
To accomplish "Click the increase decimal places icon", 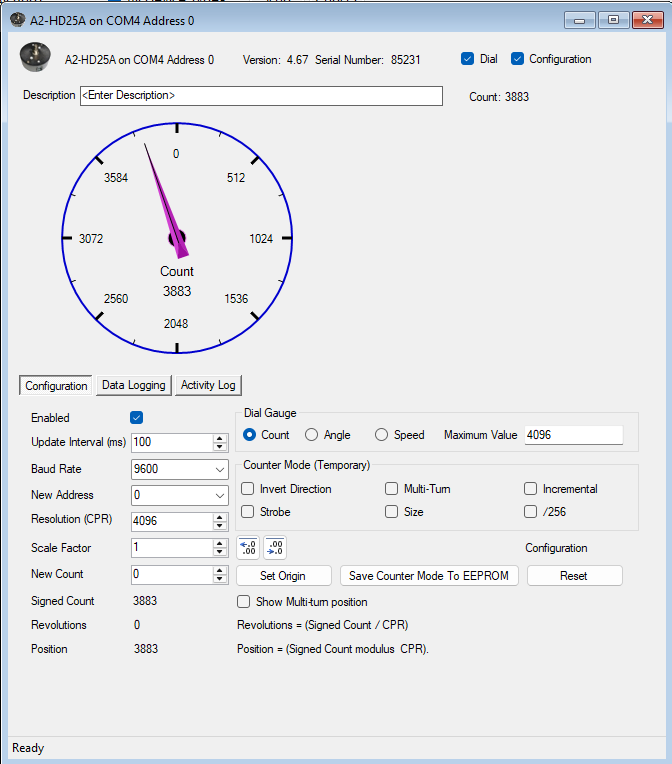I will [248, 548].
